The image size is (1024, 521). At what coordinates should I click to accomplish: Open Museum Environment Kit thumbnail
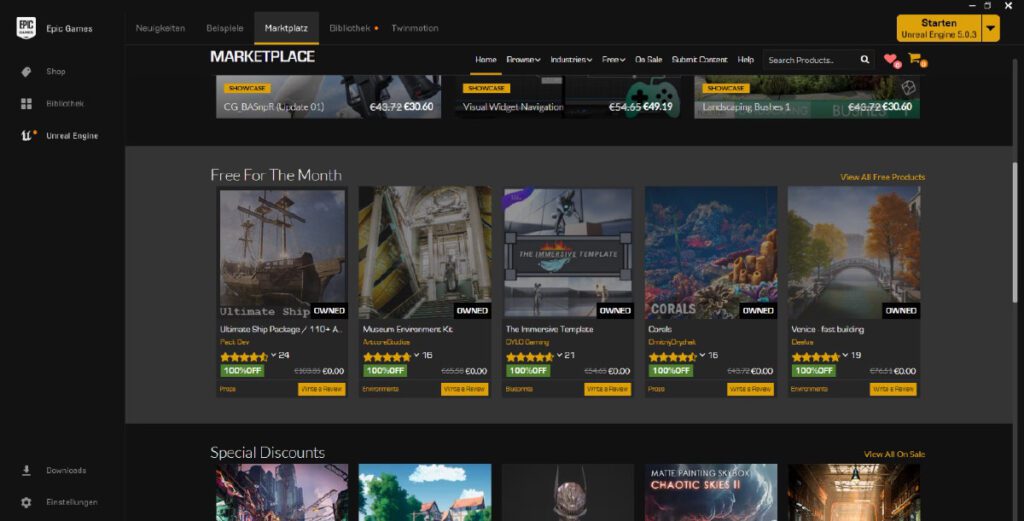pos(425,253)
